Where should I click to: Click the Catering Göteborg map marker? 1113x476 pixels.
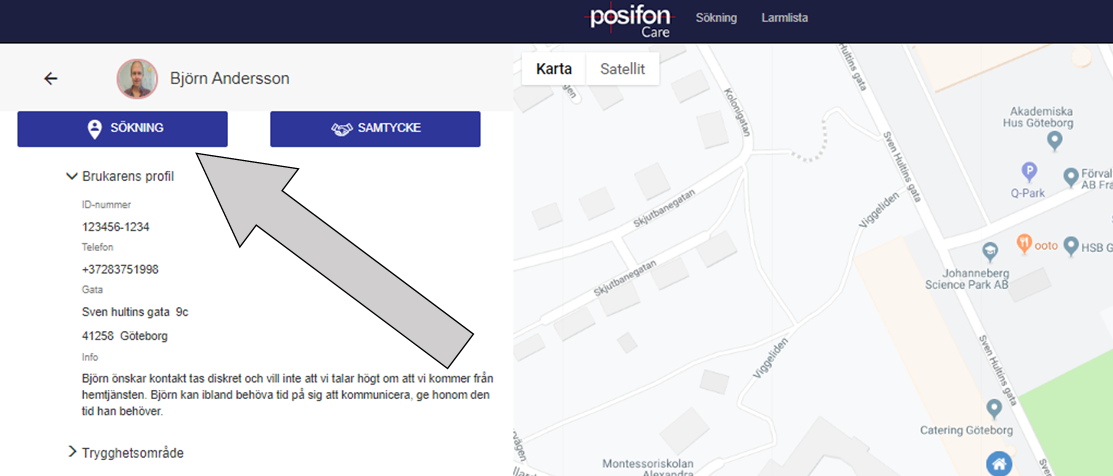click(x=994, y=409)
